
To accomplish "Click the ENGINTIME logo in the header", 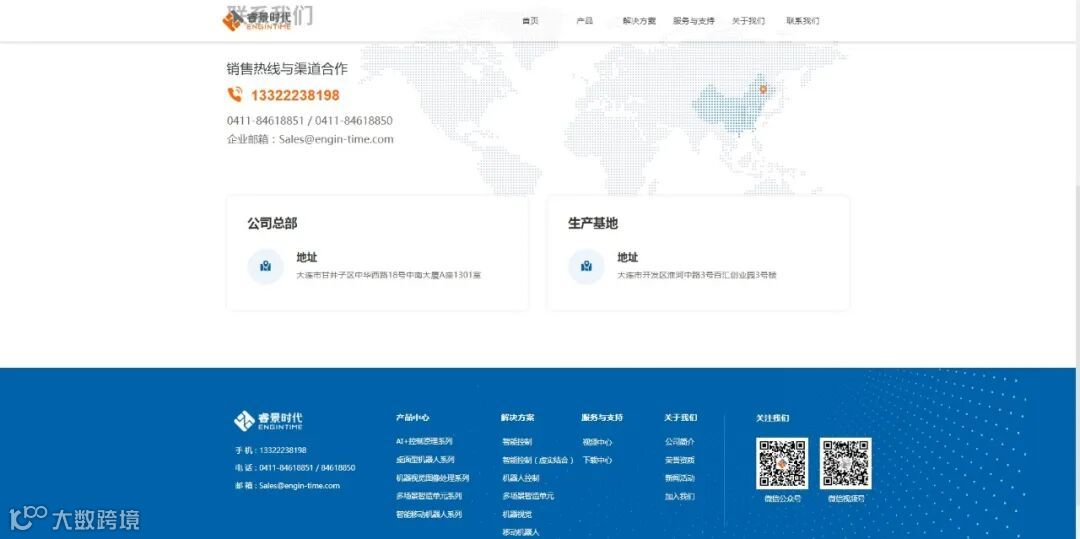I will coord(257,20).
